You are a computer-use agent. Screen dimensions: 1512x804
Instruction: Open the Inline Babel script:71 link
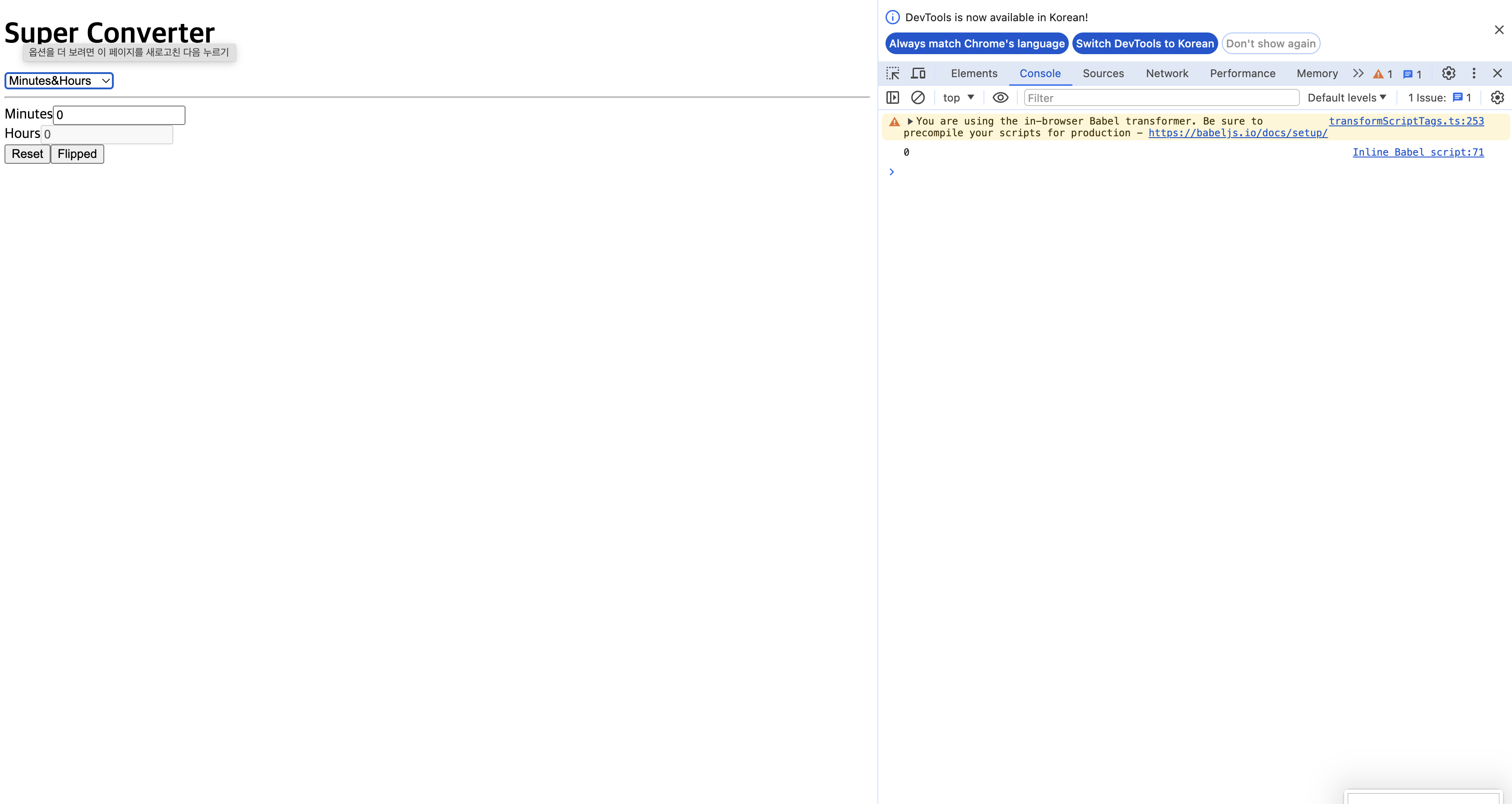pos(1418,152)
